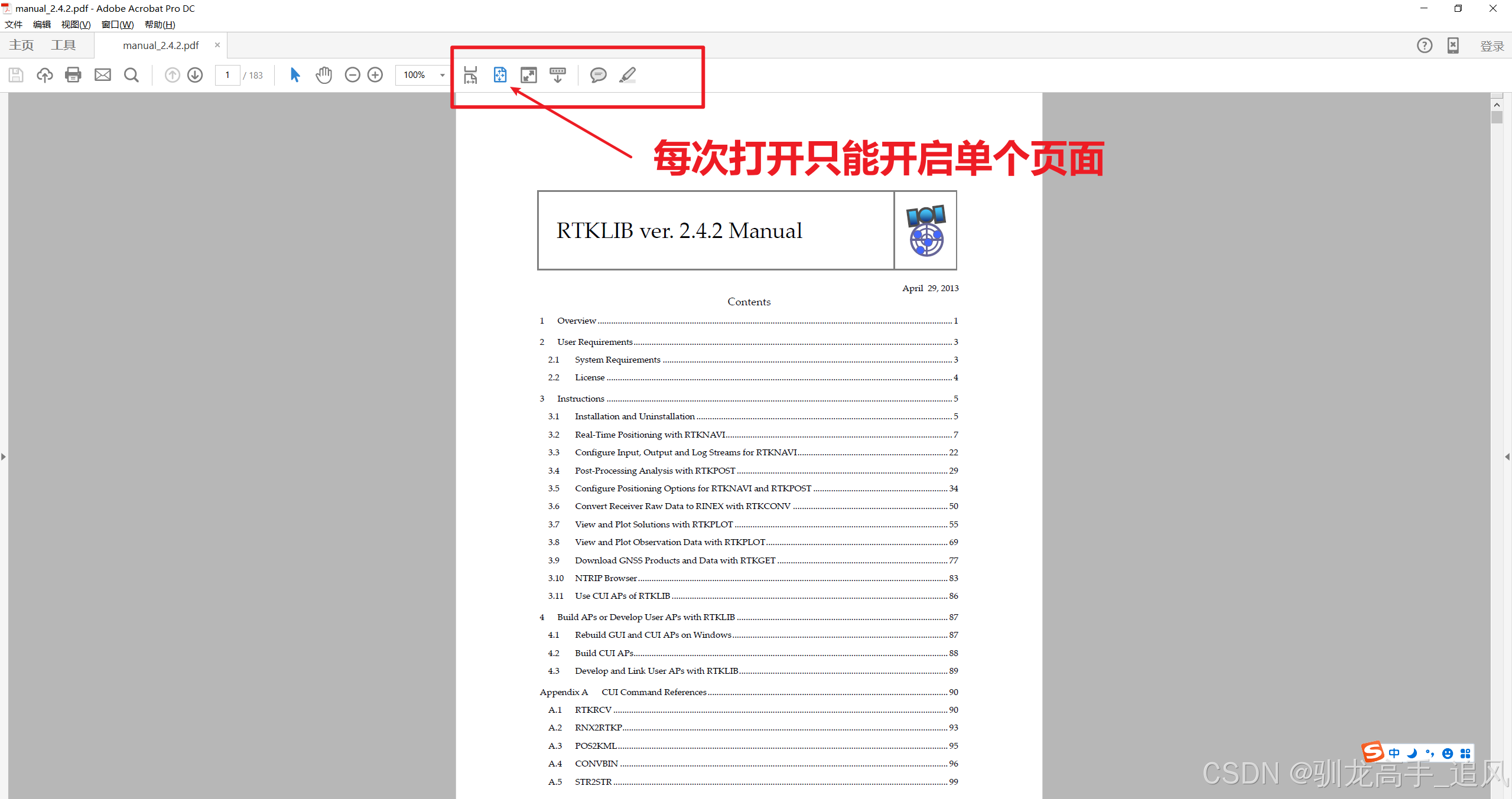Click the email envelope icon
Image resolution: width=1512 pixels, height=799 pixels.
(103, 75)
